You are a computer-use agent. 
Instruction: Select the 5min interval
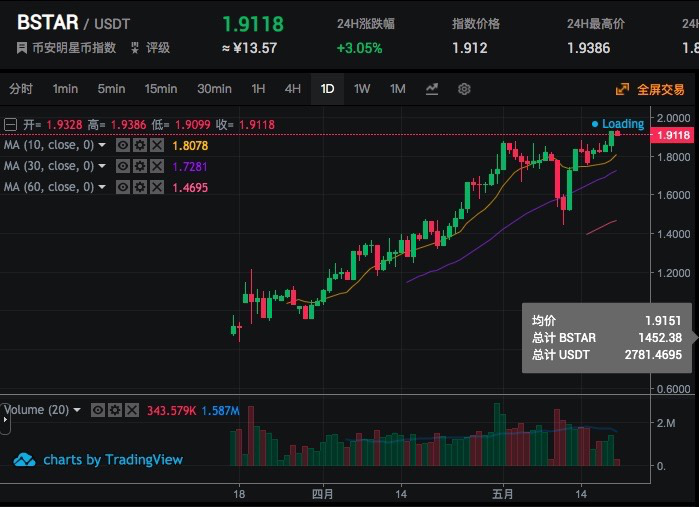coord(111,89)
